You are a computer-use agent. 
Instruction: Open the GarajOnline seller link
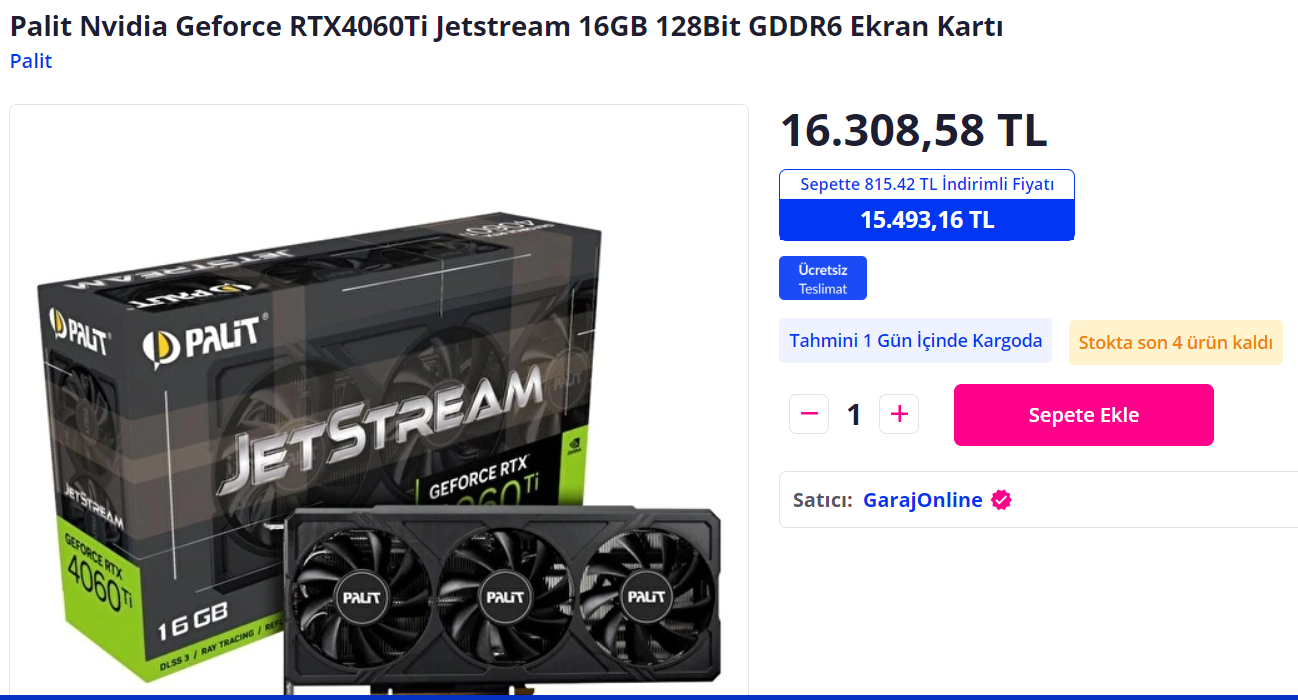922,500
